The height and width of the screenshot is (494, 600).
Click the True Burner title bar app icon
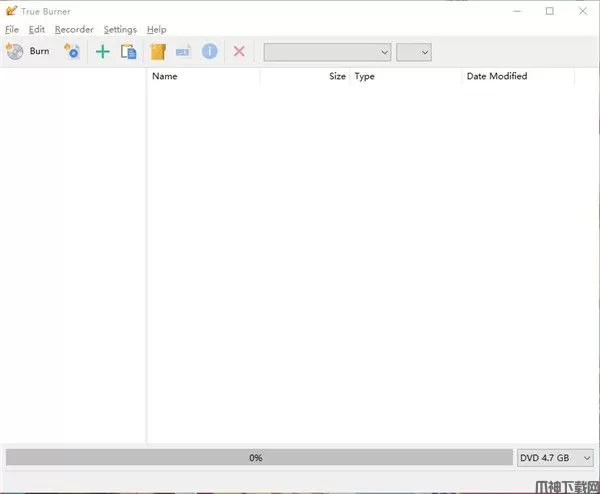pyautogui.click(x=10, y=11)
